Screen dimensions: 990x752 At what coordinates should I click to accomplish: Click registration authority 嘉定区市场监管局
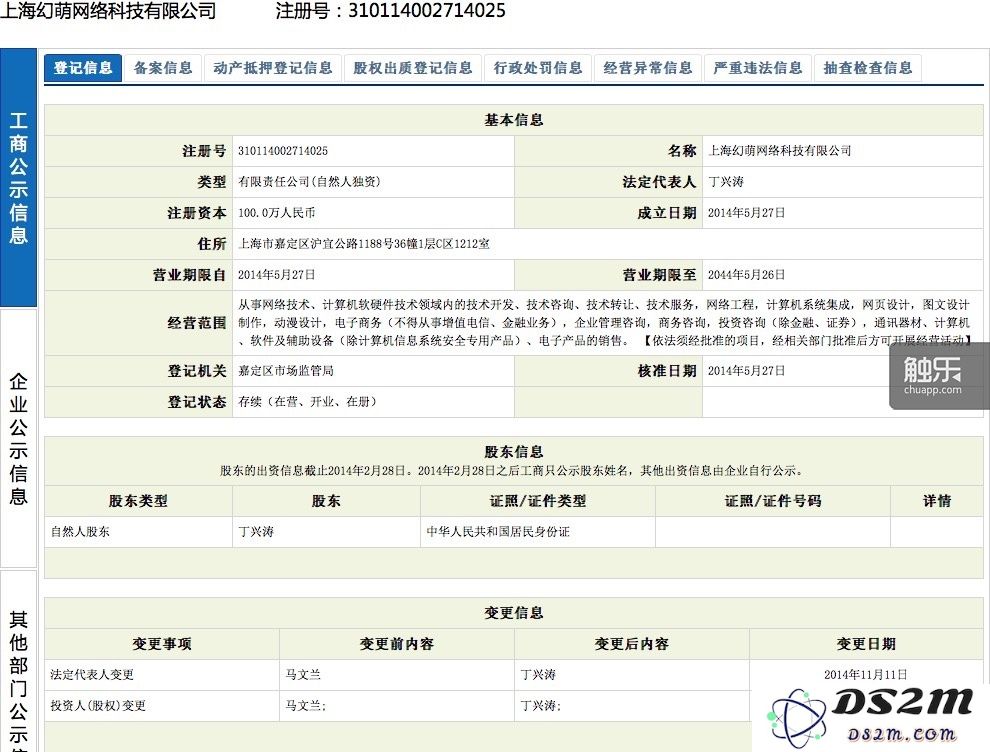click(x=286, y=371)
